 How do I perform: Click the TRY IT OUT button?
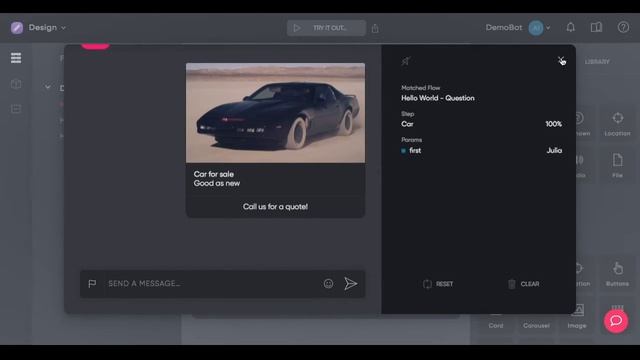point(326,28)
